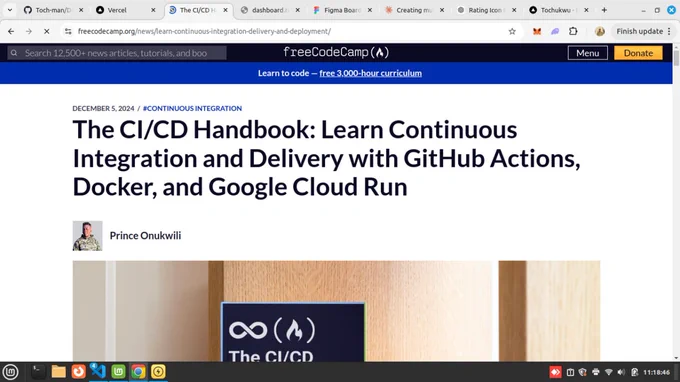Click the Donate button
The image size is (680, 382).
(638, 53)
